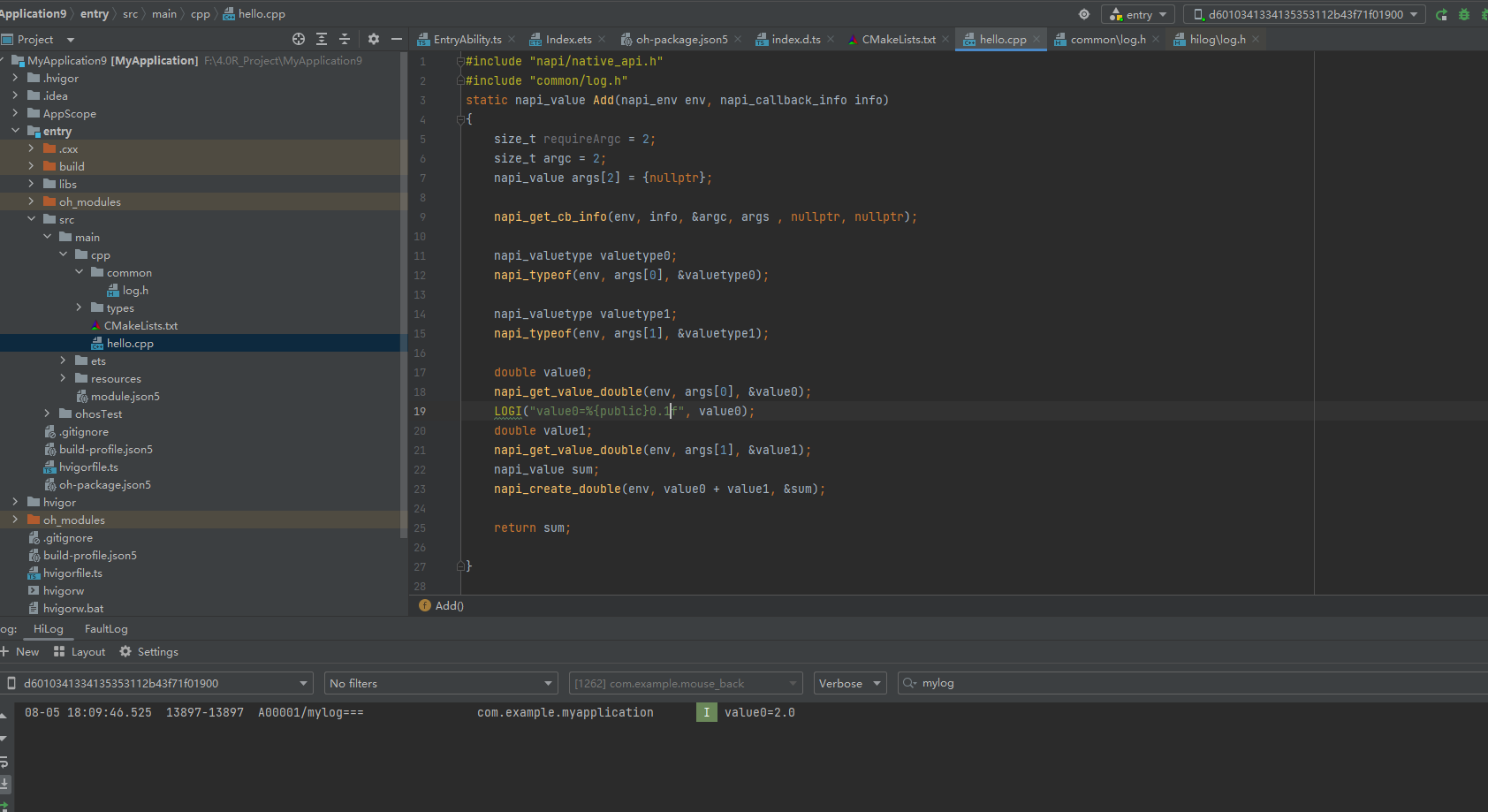
Task: Select log.h in the common folder
Action: [x=135, y=290]
